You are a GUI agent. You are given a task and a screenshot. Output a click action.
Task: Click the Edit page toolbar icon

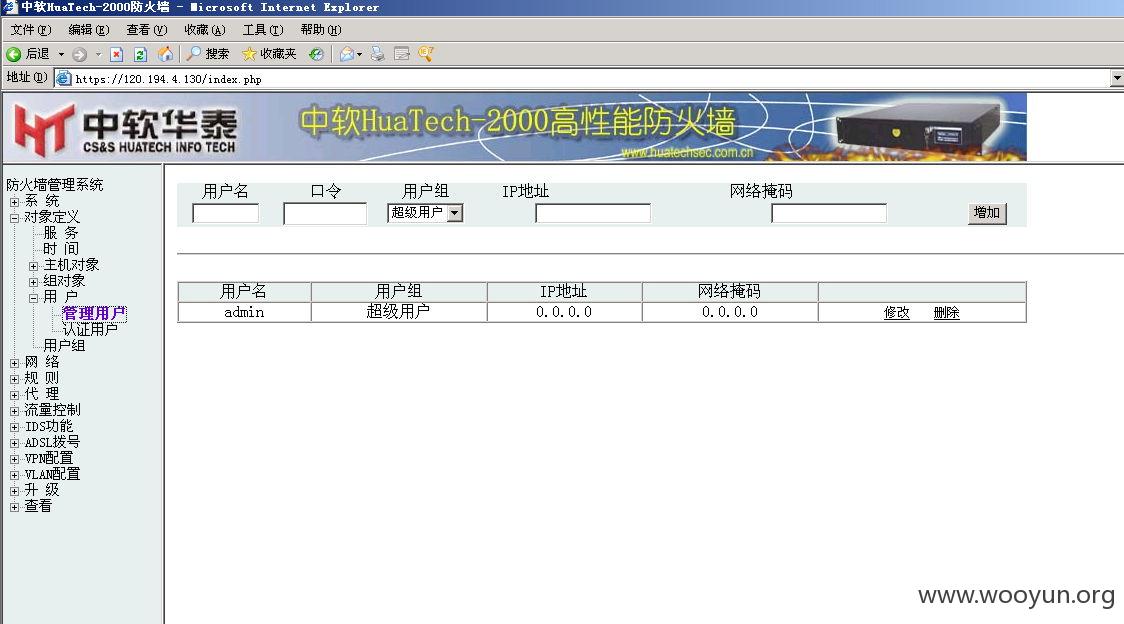(x=402, y=54)
